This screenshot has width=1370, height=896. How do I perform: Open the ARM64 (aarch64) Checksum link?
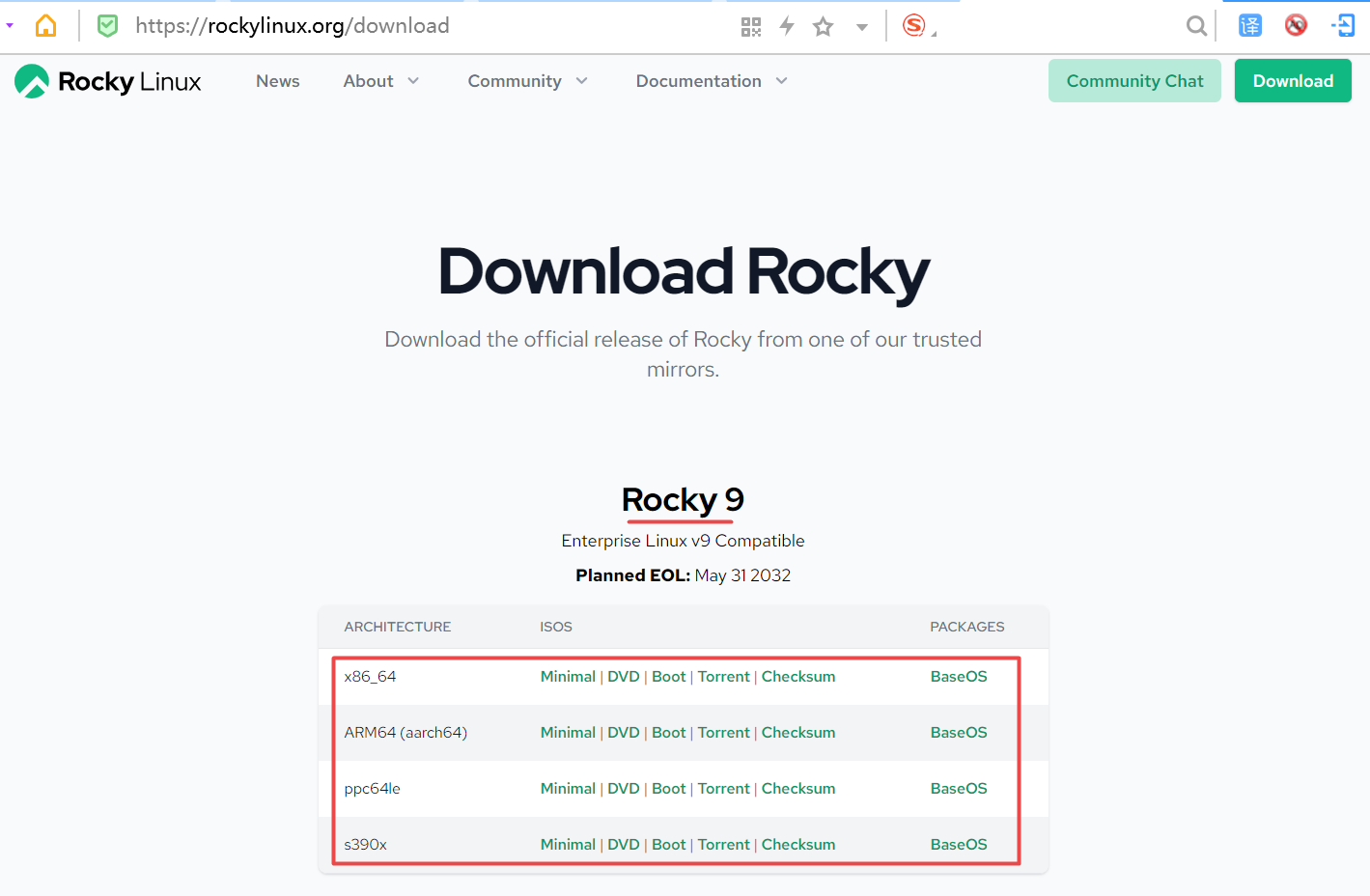coord(798,733)
